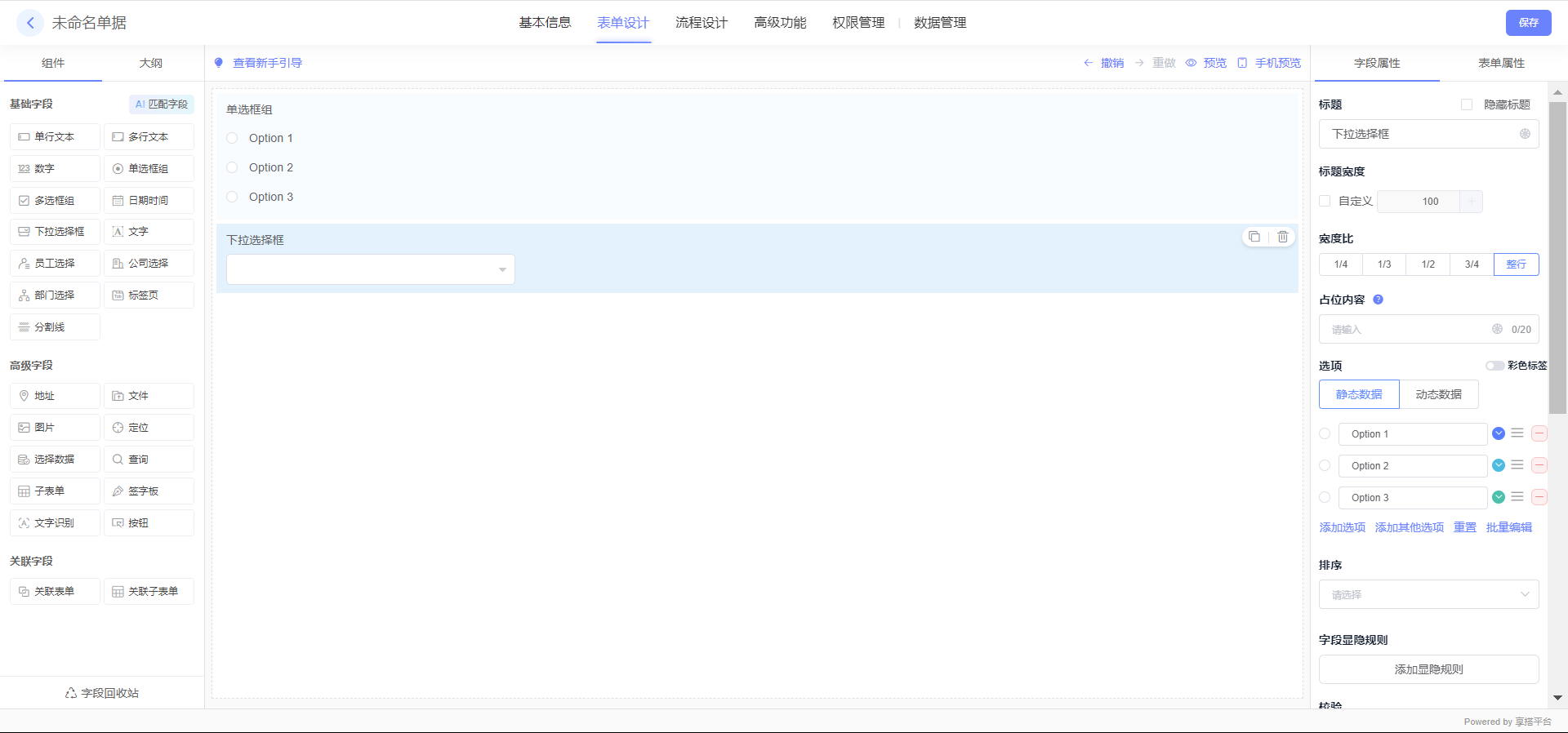The image size is (1568, 733).
Task: Add the 签字板 signature field component
Action: [149, 491]
